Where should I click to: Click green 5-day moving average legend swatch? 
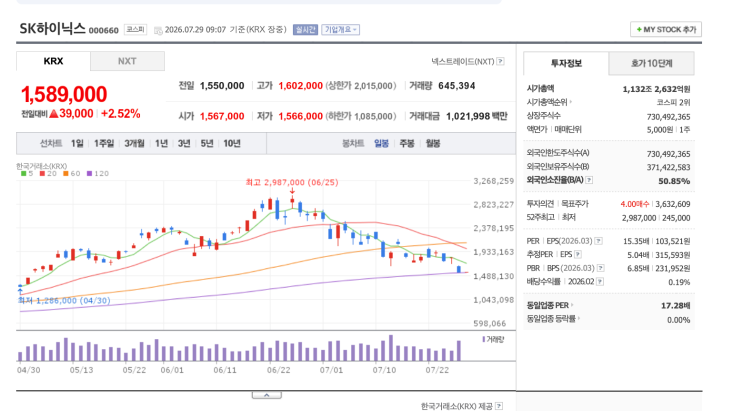(x=24, y=174)
